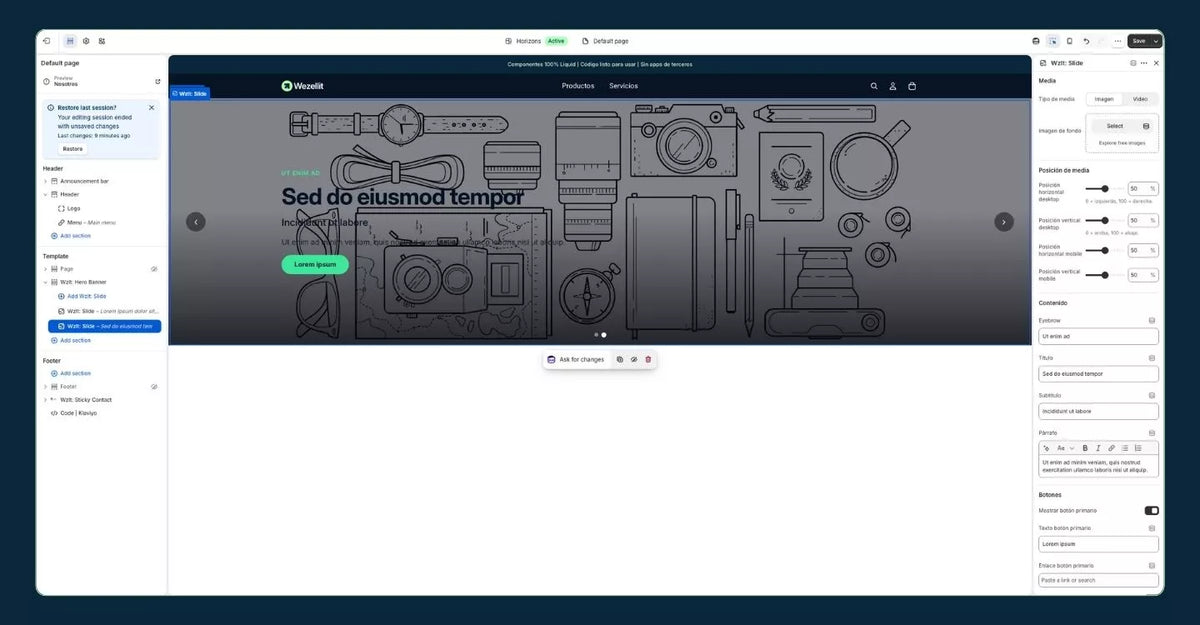The width and height of the screenshot is (1200, 625).
Task: Collapse the Header section
Action: coord(45,194)
